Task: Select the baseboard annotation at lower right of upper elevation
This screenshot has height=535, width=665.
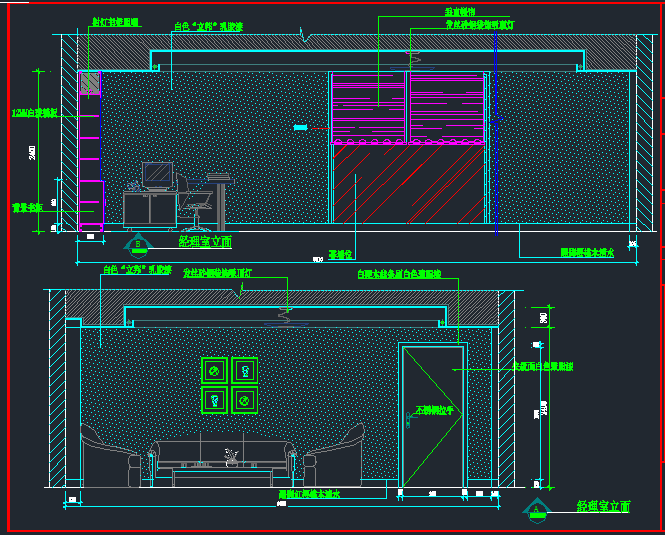Action: [587, 252]
